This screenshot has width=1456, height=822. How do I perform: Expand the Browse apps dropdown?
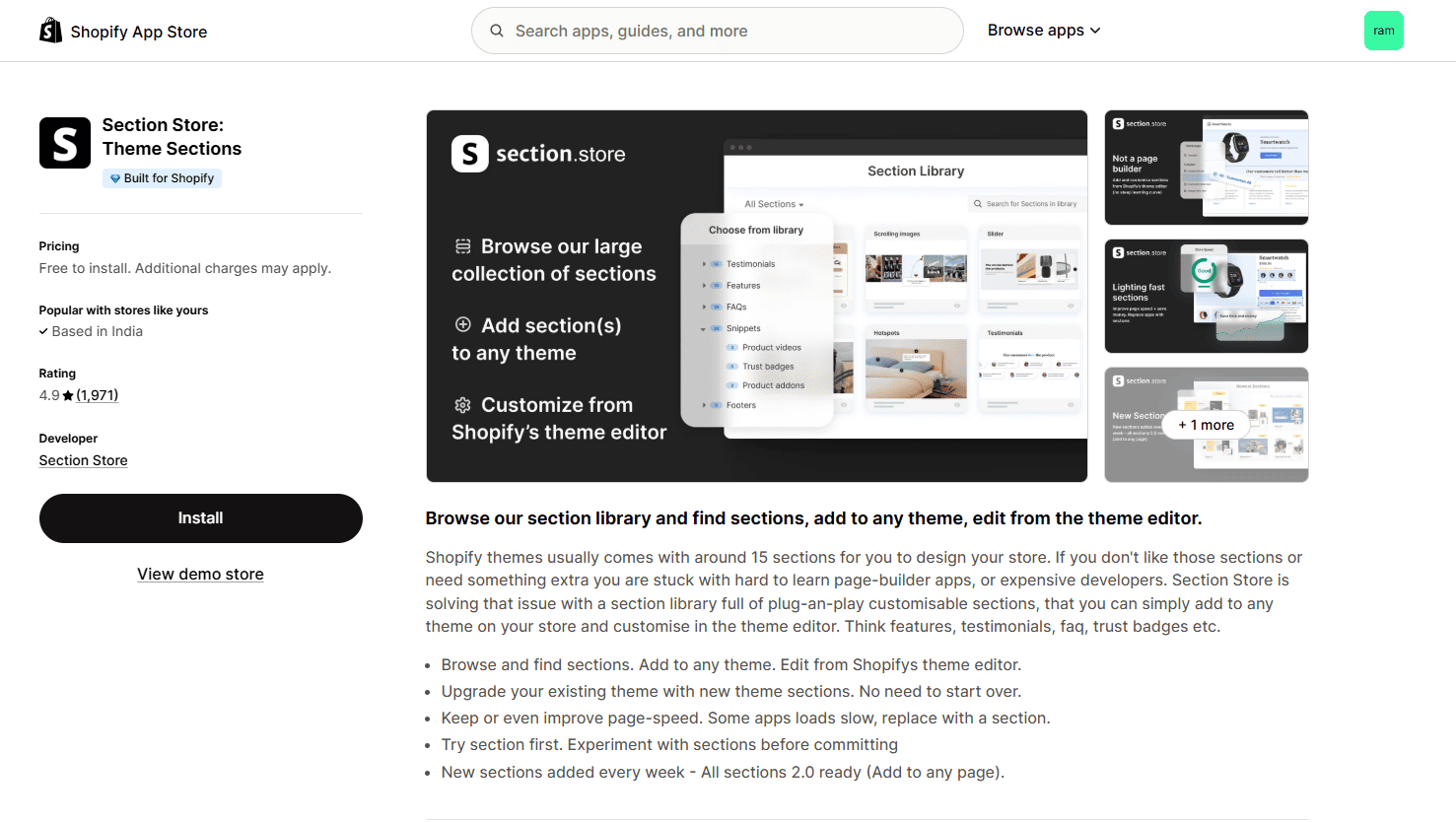(x=1044, y=31)
